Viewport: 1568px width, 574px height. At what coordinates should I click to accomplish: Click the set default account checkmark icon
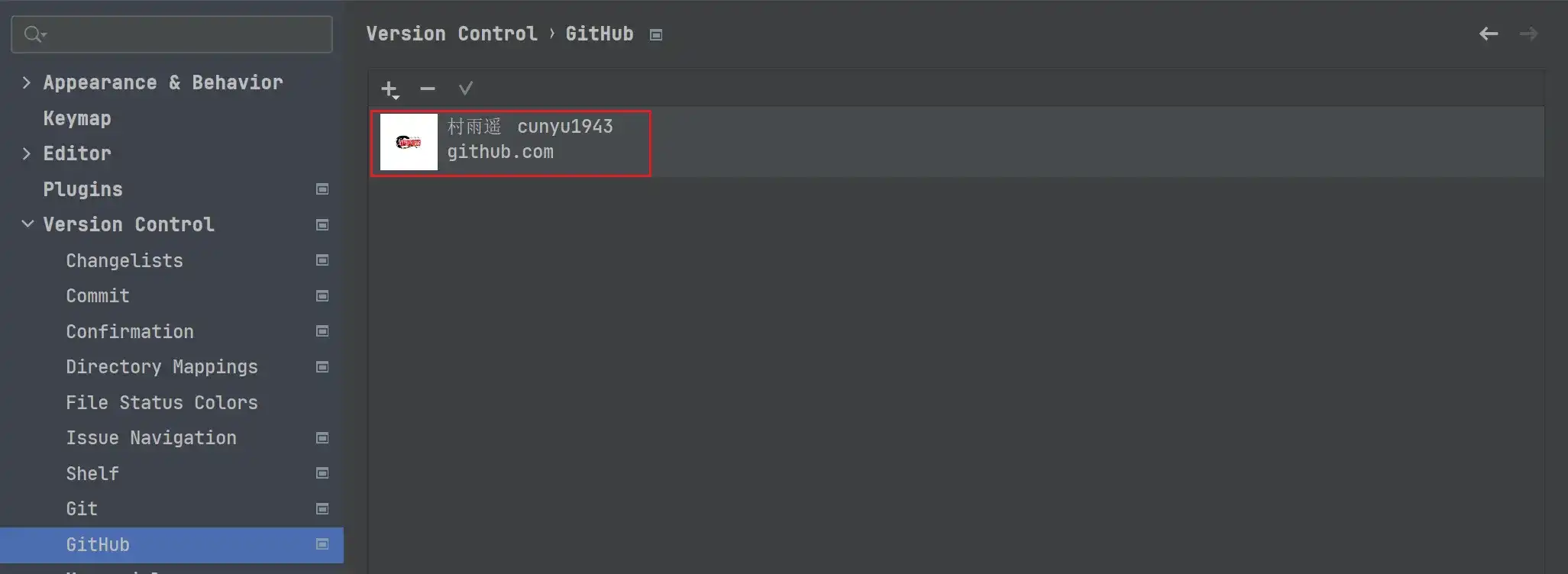coord(465,89)
